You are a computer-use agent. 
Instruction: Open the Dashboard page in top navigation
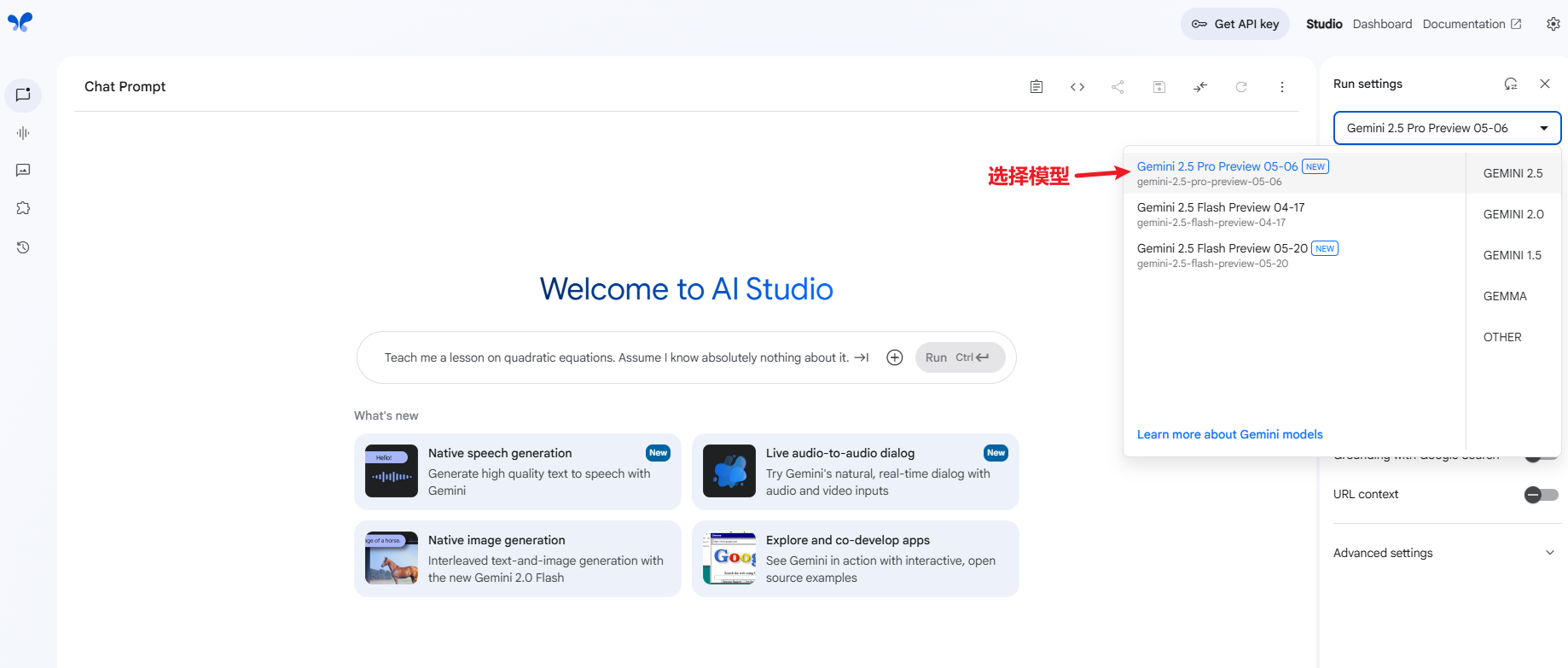[x=1382, y=24]
